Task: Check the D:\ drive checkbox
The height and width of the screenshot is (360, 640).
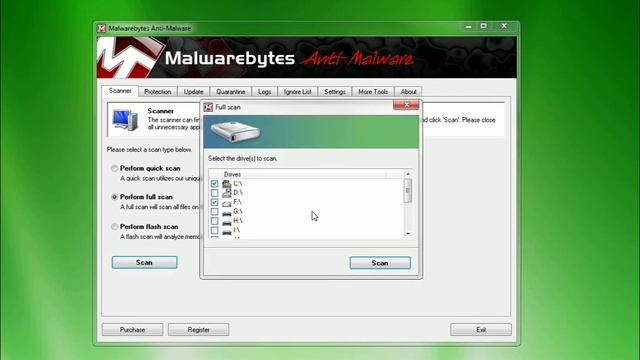Action: (214, 193)
